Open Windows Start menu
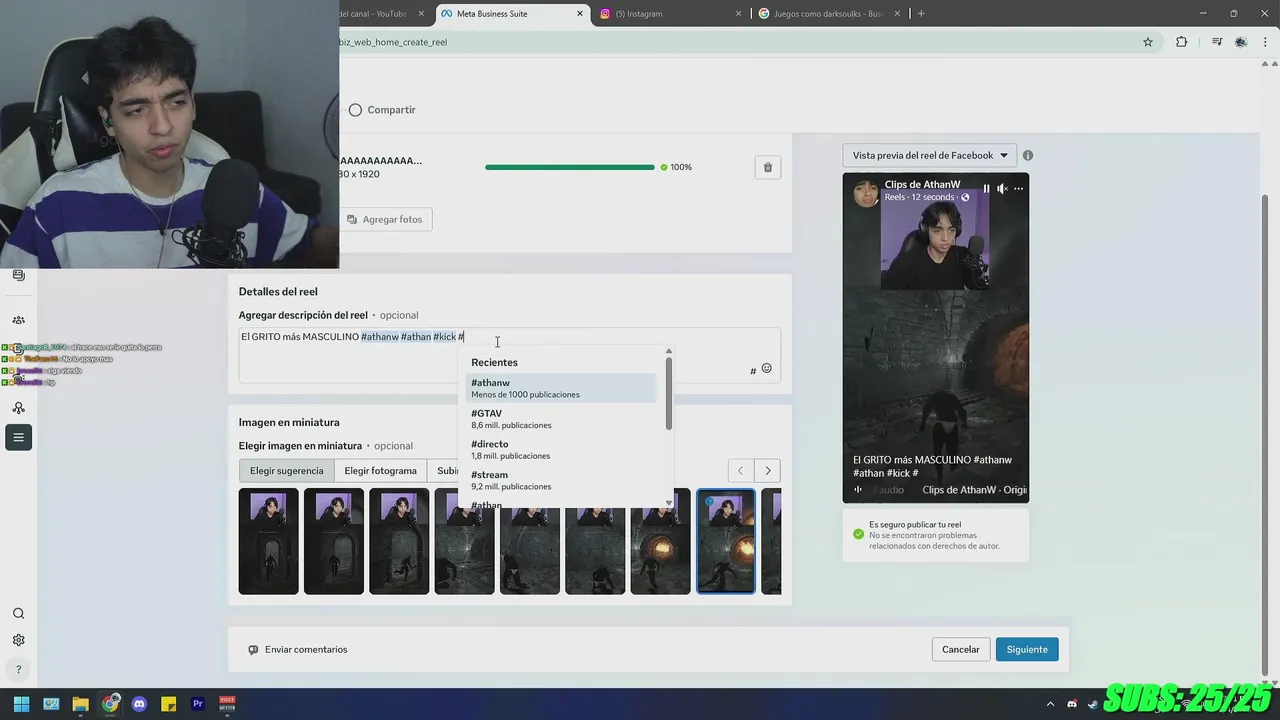 [x=21, y=704]
